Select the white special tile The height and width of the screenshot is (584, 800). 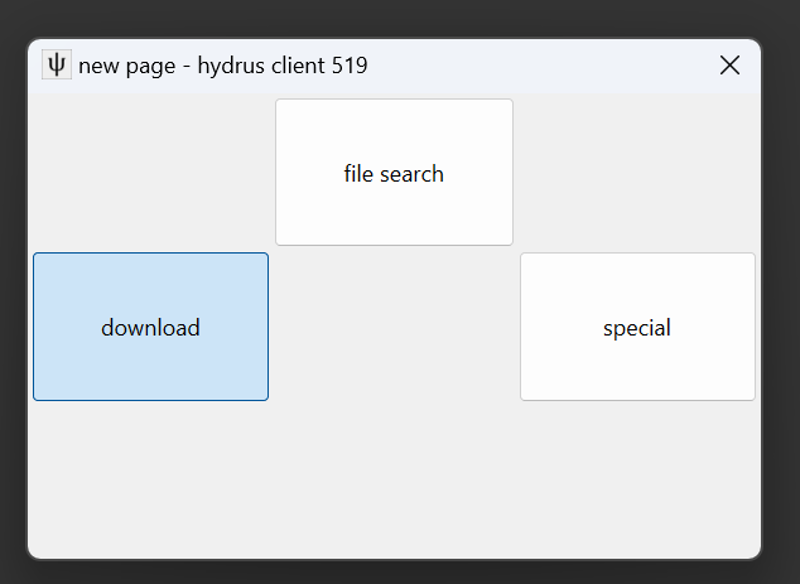tap(637, 326)
